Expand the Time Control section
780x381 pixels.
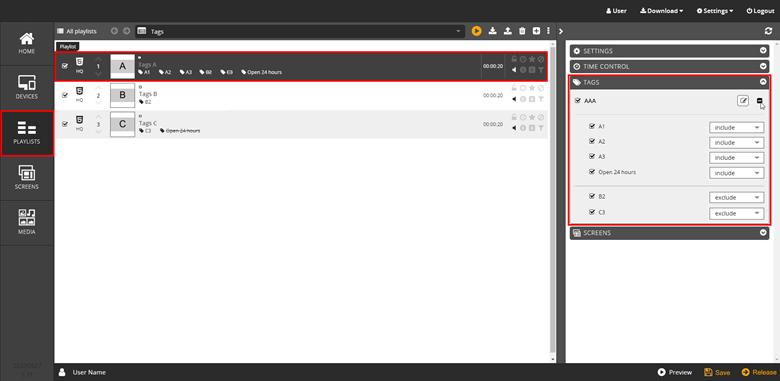point(670,66)
